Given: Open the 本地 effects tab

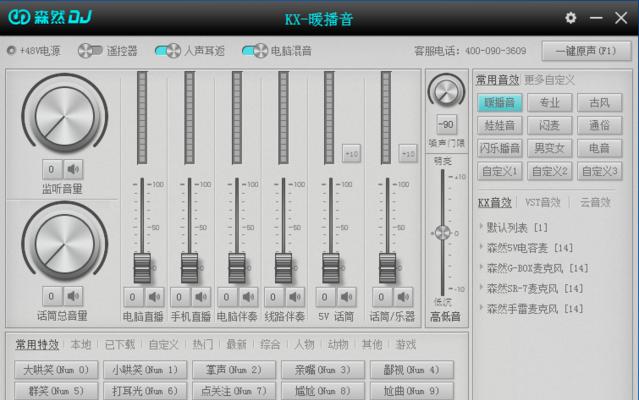Looking at the screenshot, I should tap(81, 345).
